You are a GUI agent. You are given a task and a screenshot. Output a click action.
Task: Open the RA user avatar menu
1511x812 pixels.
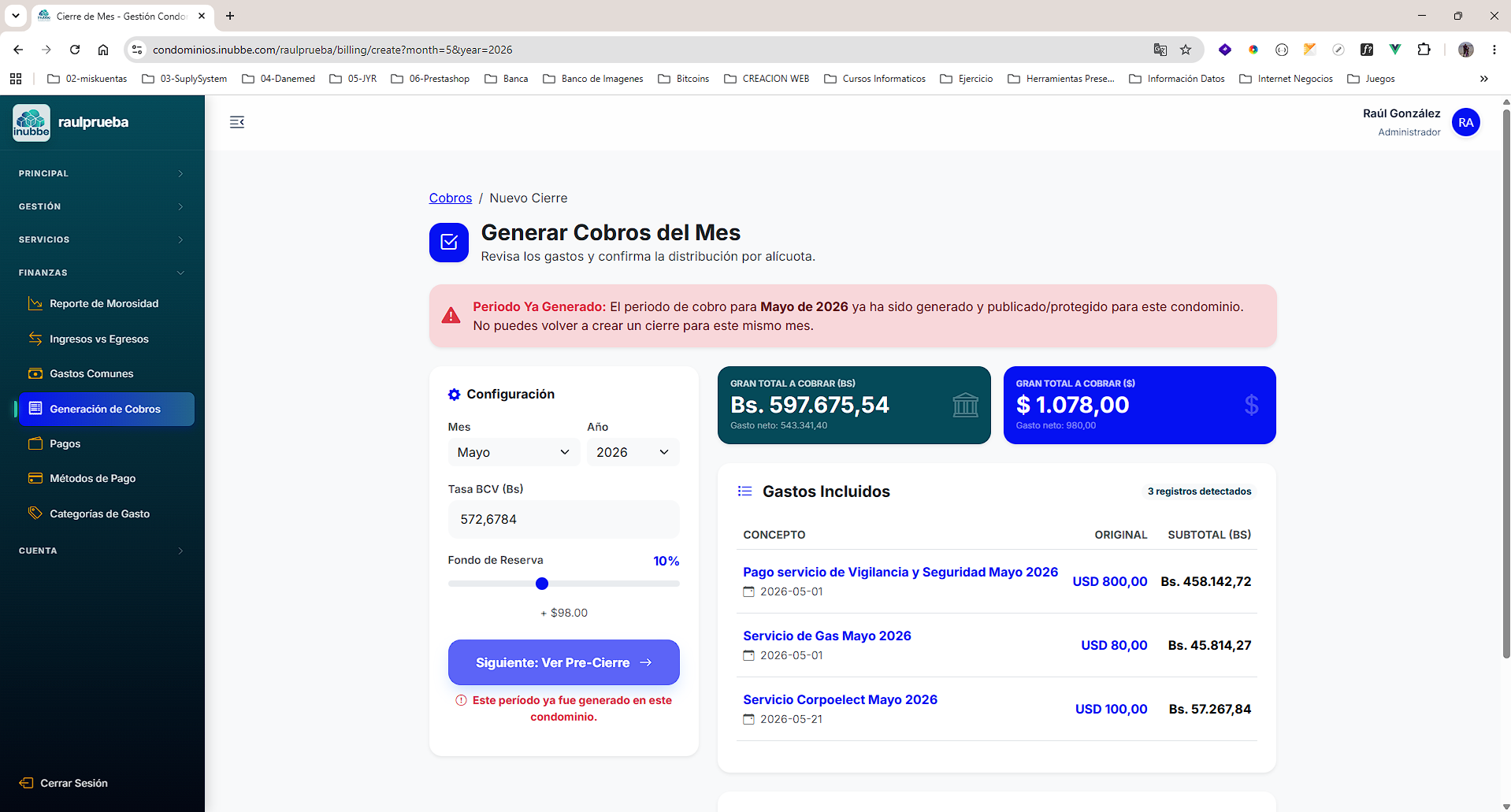point(1465,122)
